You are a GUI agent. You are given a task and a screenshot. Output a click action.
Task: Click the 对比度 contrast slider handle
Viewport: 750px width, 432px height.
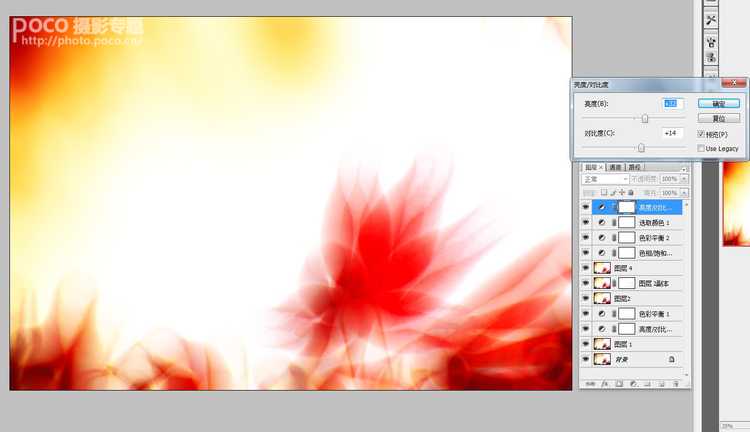click(641, 148)
